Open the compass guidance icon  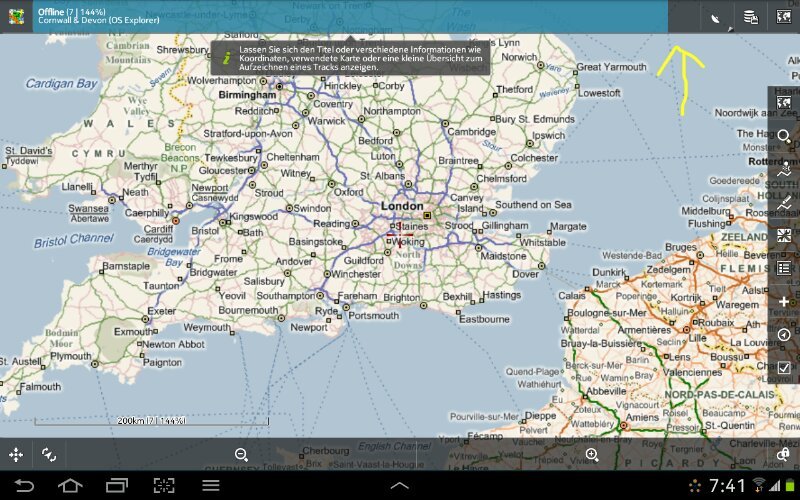click(x=784, y=335)
